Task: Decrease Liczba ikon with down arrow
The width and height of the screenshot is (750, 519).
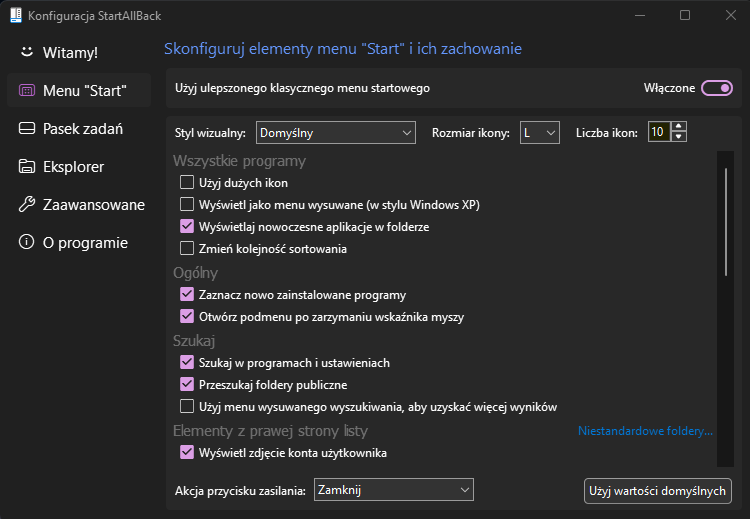Action: pos(678,136)
